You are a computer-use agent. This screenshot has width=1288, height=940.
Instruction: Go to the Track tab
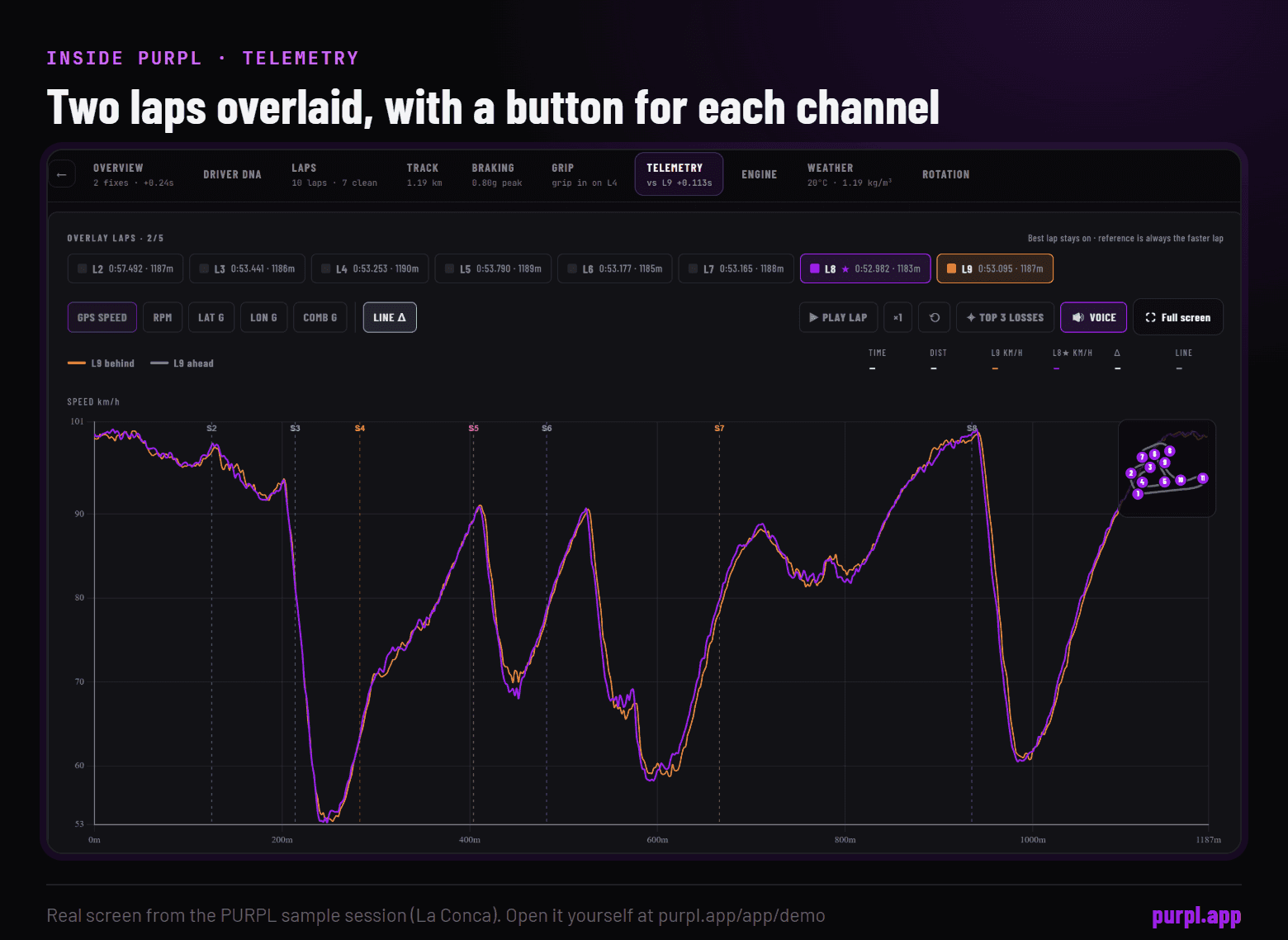(424, 174)
